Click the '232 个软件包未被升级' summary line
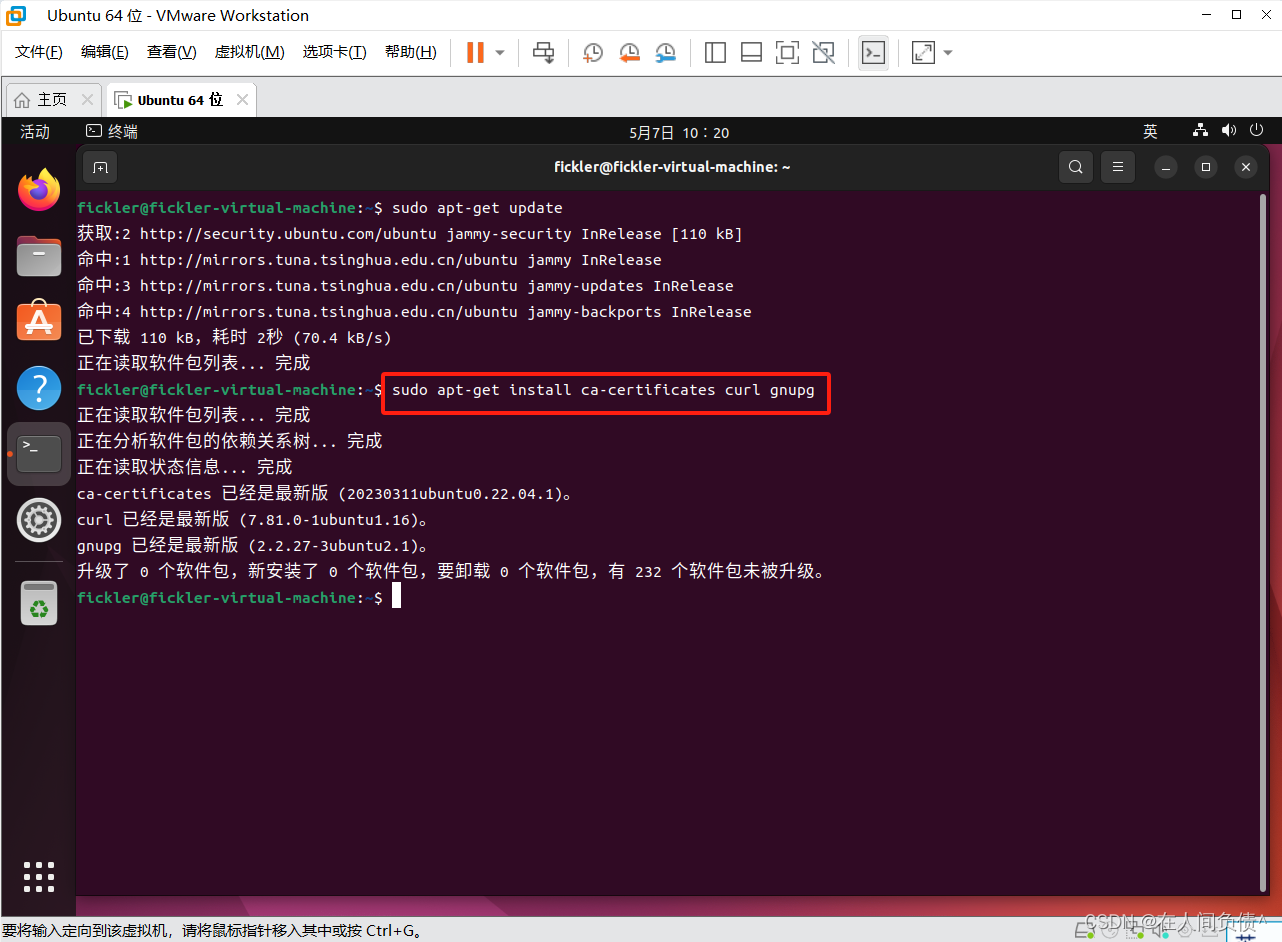 tap(453, 572)
